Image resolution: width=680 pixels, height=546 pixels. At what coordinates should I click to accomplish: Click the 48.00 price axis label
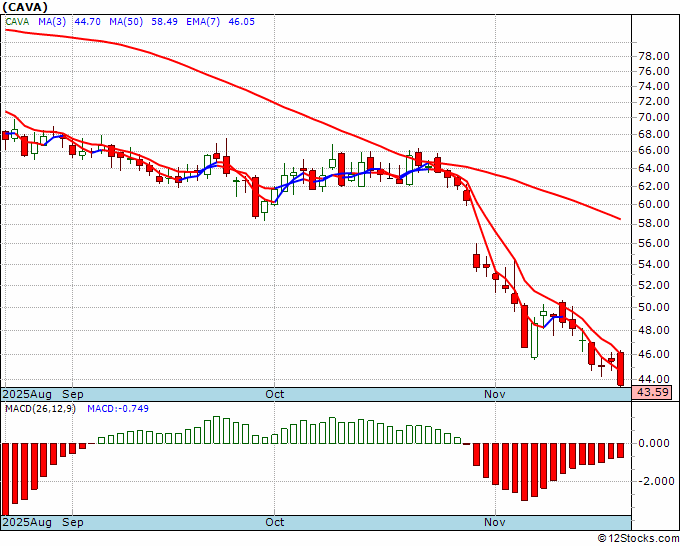[654, 330]
